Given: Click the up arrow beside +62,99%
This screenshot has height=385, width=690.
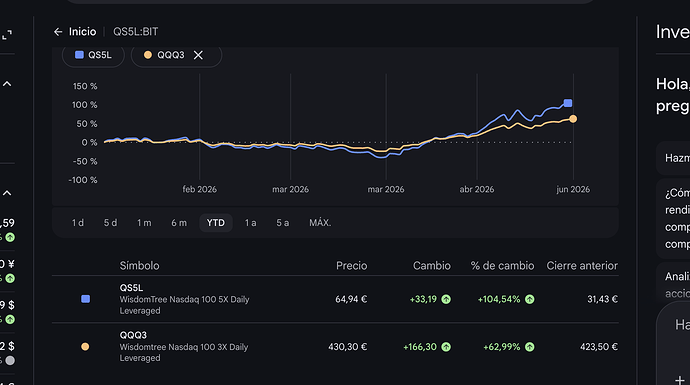Looking at the screenshot, I should click(x=529, y=347).
